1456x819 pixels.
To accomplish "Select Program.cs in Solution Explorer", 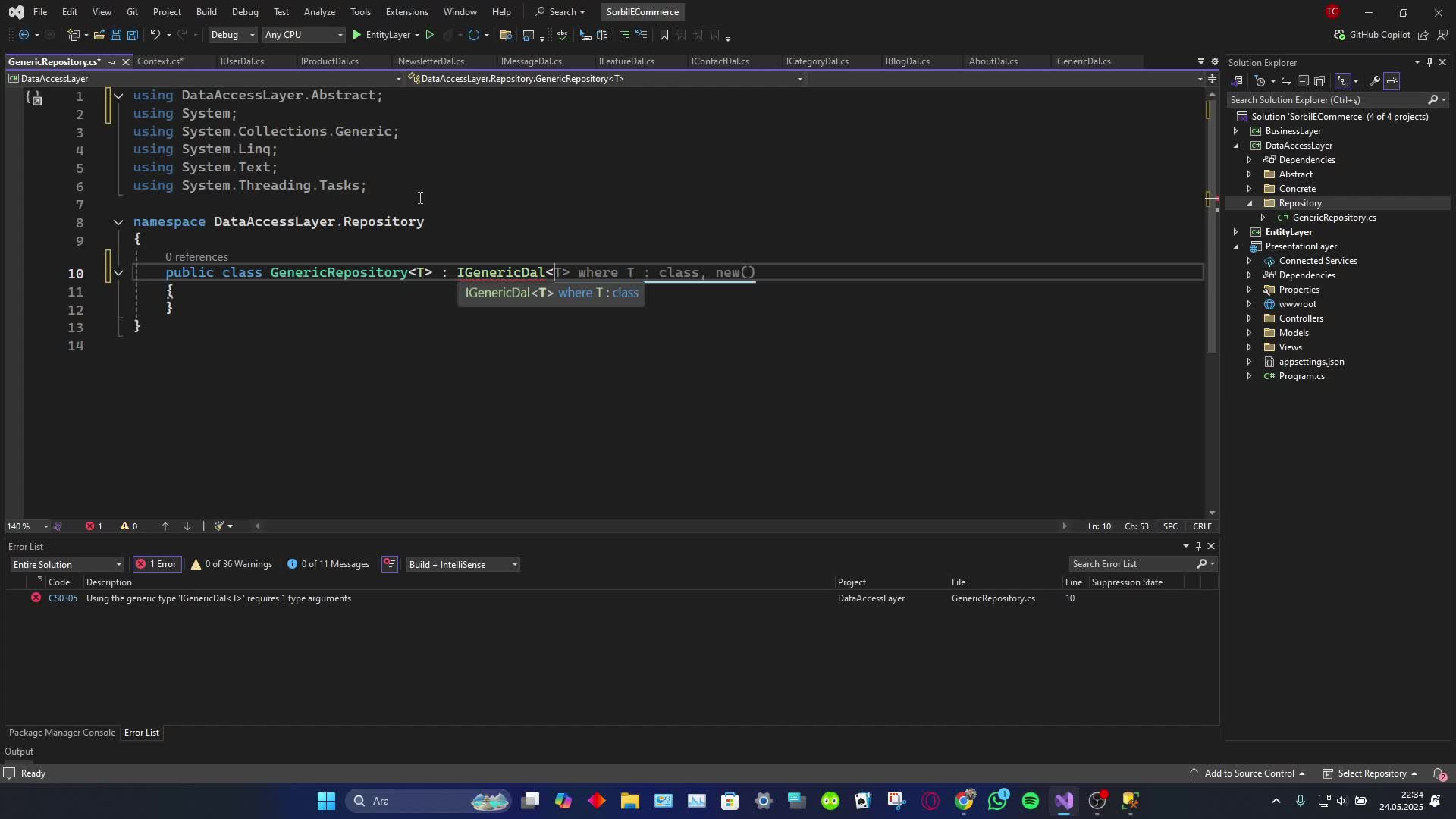I will pos(1301,376).
